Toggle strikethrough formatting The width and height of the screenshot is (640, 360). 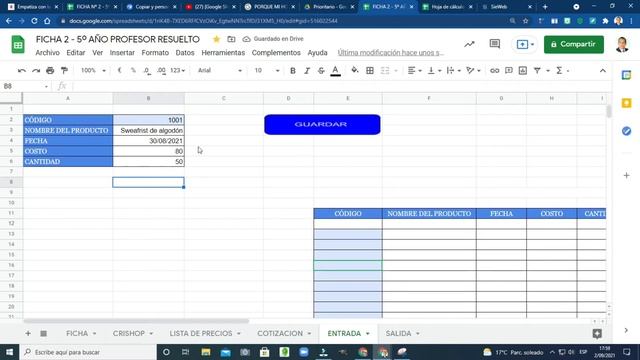[x=321, y=71]
